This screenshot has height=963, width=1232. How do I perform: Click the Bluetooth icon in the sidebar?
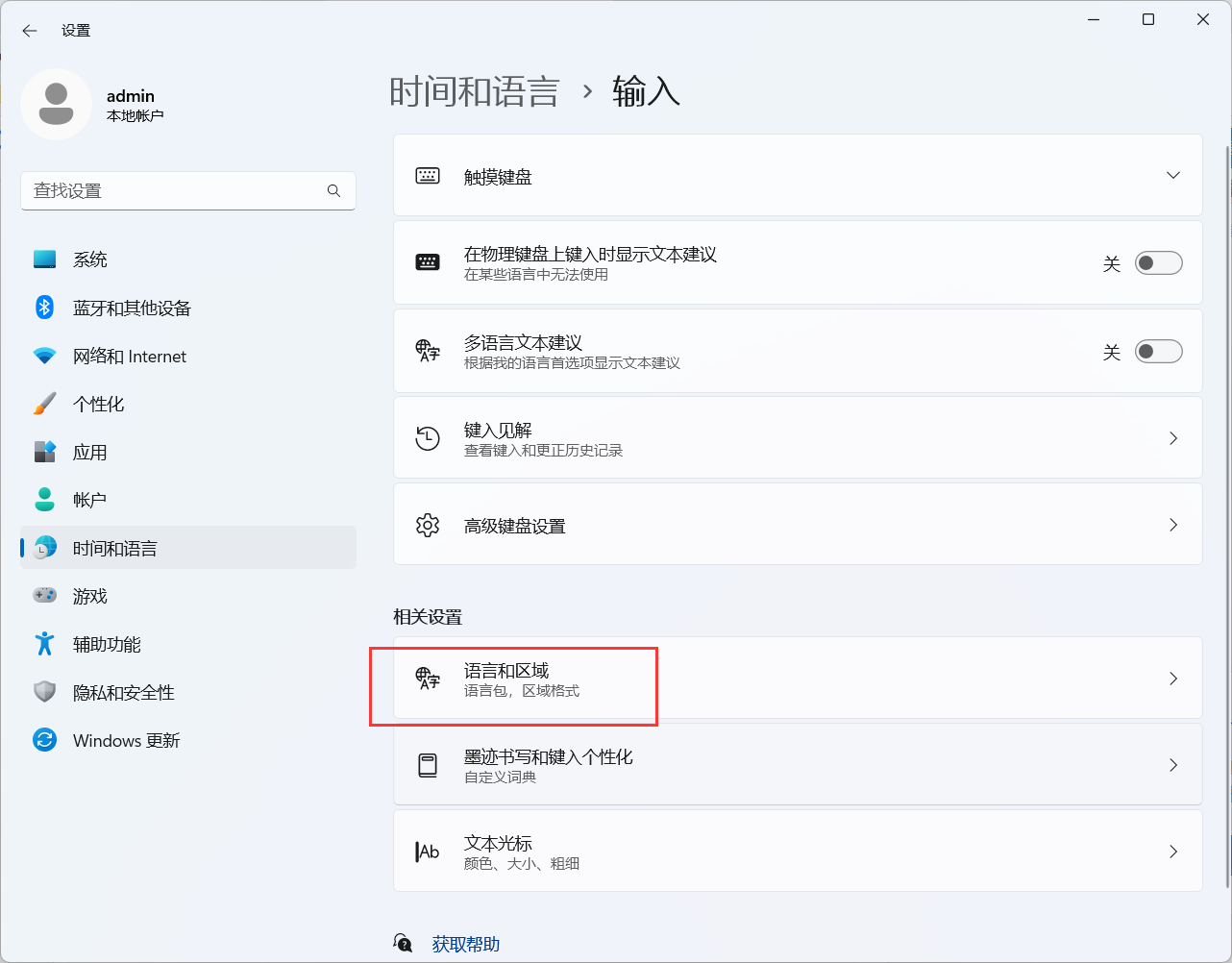coord(45,308)
